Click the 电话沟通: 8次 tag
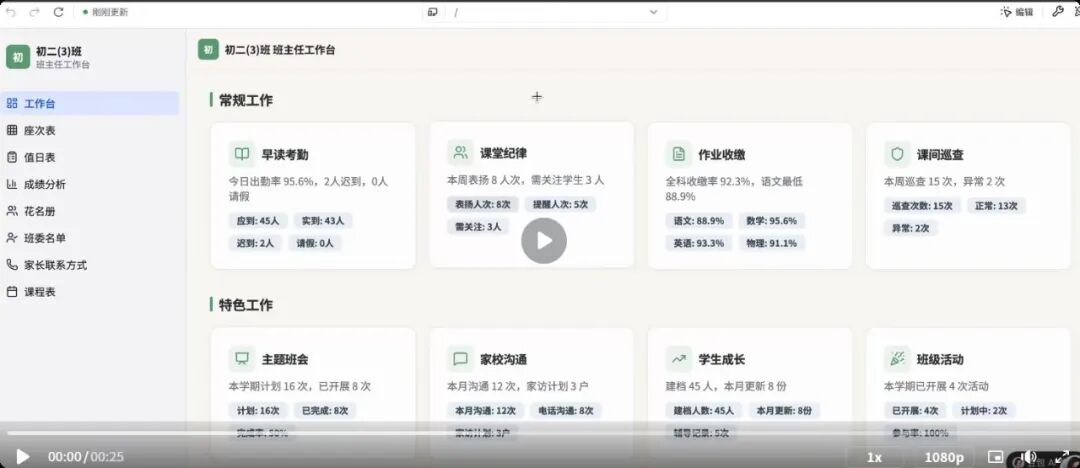This screenshot has width=1080, height=468. pyautogui.click(x=566, y=411)
